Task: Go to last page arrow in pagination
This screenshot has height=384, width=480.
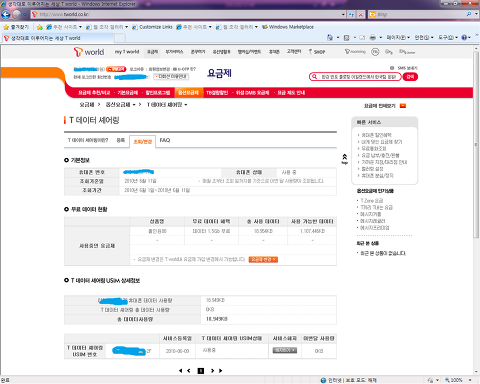Action: 220,371
